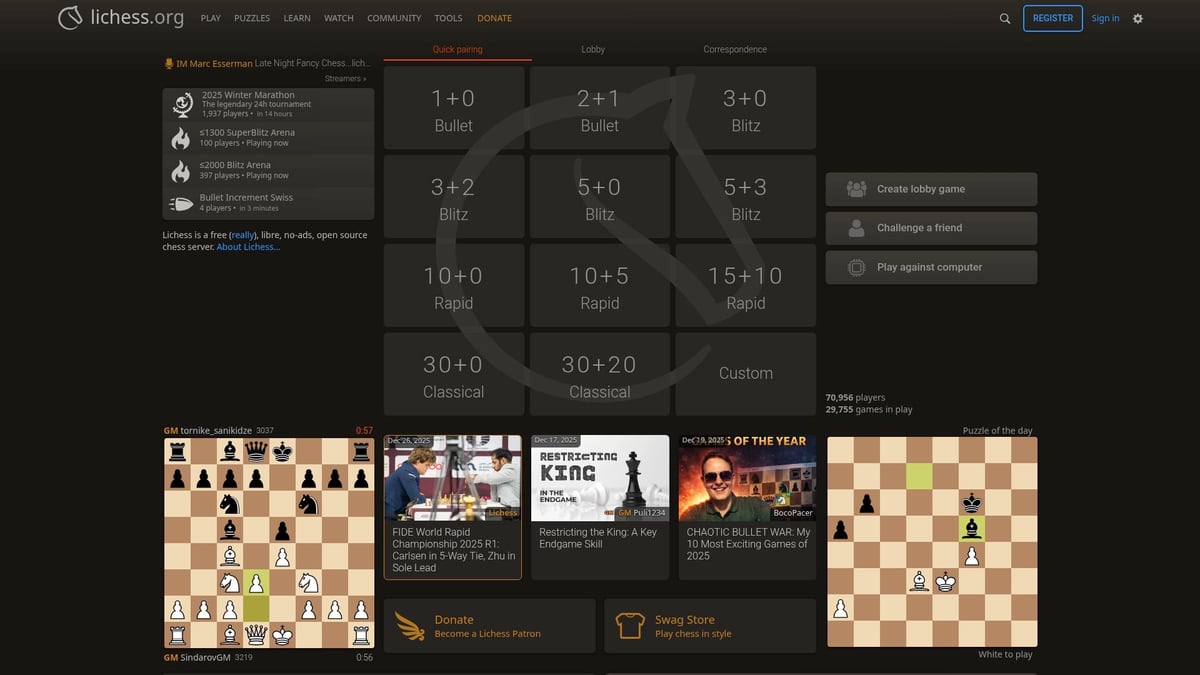Image resolution: width=1200 pixels, height=675 pixels.
Task: Click the Sign in link
Action: (1105, 18)
